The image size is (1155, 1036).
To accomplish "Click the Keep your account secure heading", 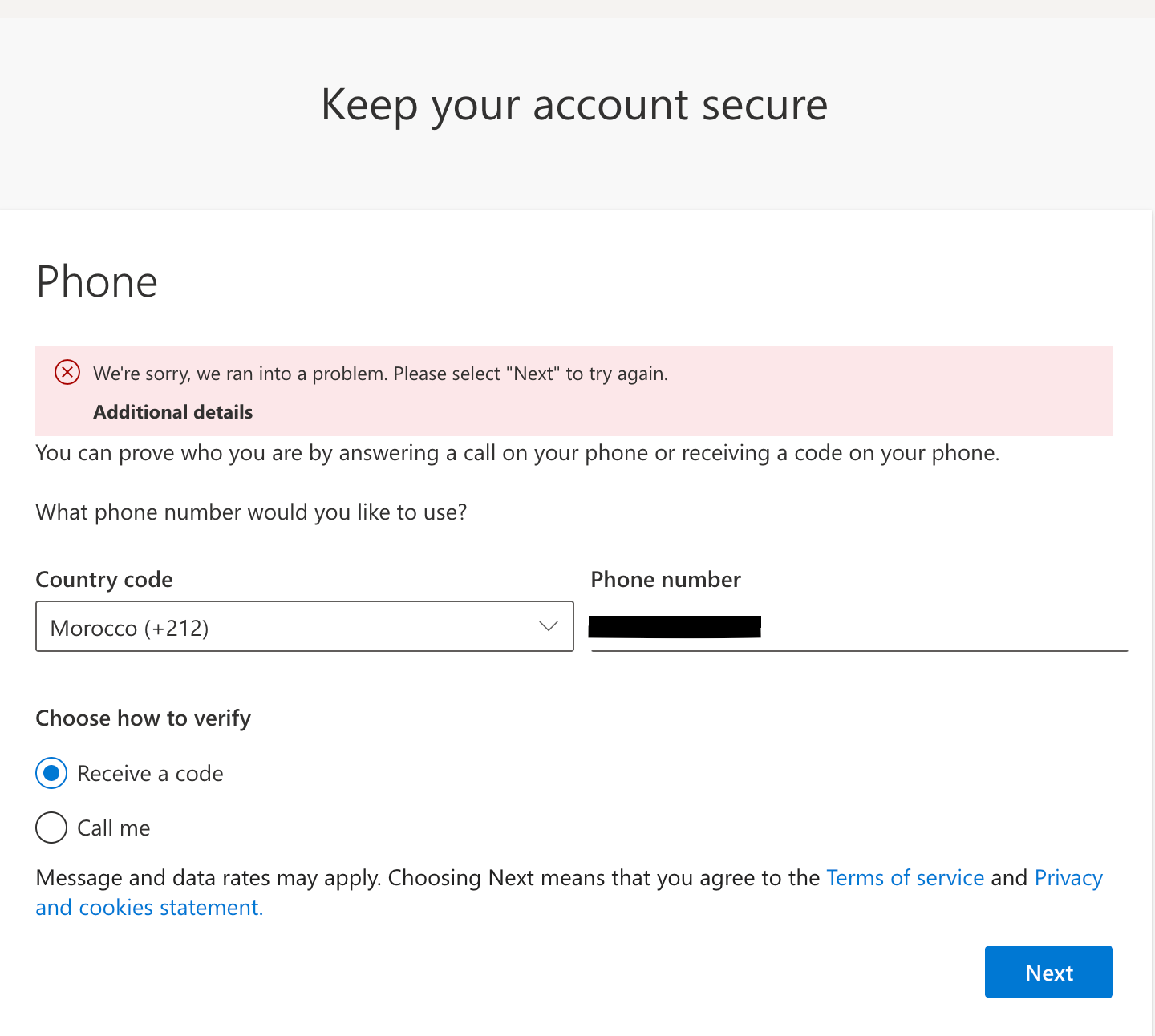I will pos(574,105).
